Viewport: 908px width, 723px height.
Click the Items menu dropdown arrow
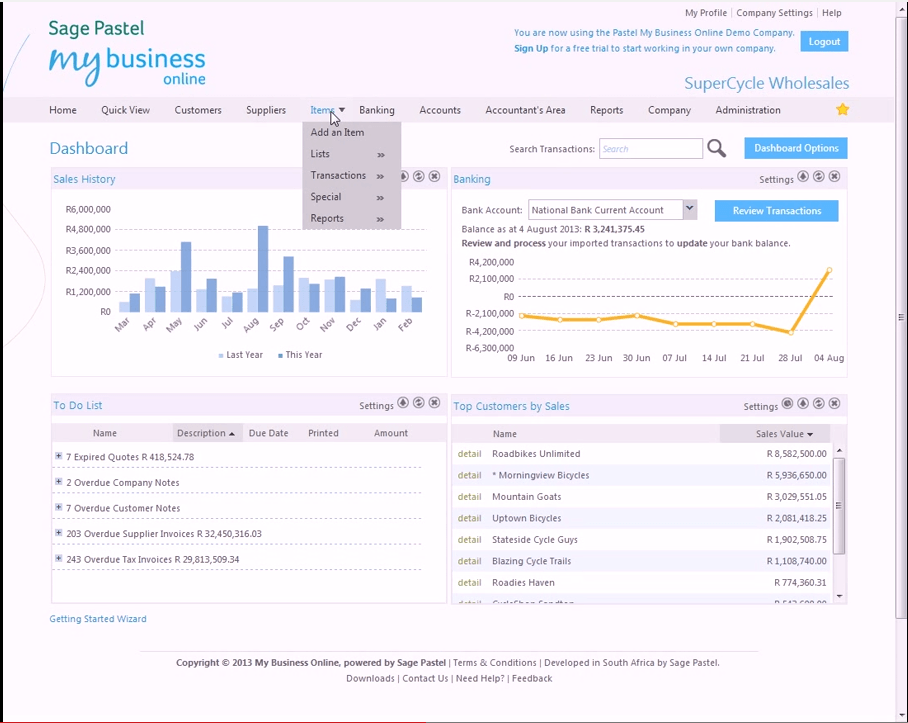(x=342, y=110)
